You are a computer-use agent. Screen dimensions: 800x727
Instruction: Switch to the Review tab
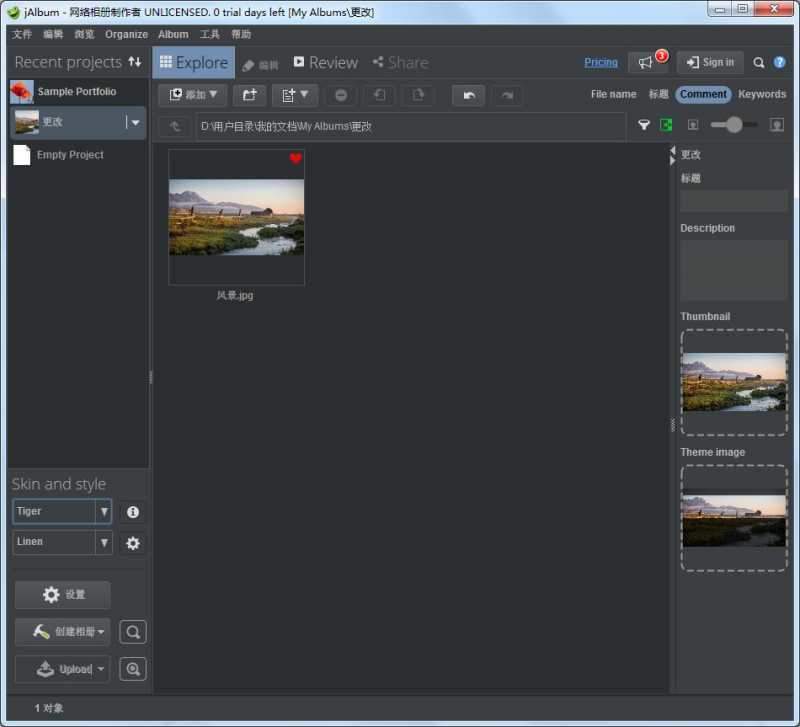tap(325, 62)
